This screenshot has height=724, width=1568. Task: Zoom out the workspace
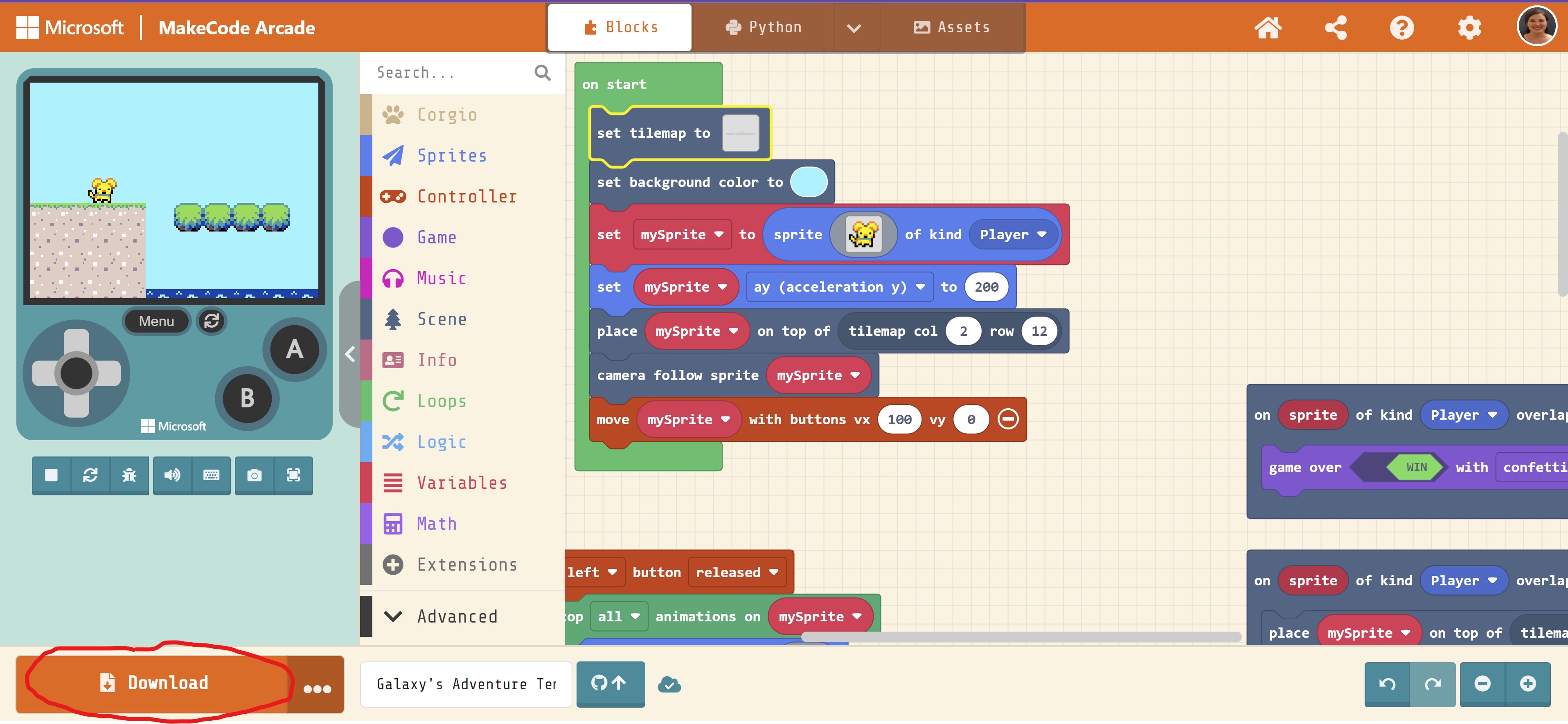(1483, 684)
